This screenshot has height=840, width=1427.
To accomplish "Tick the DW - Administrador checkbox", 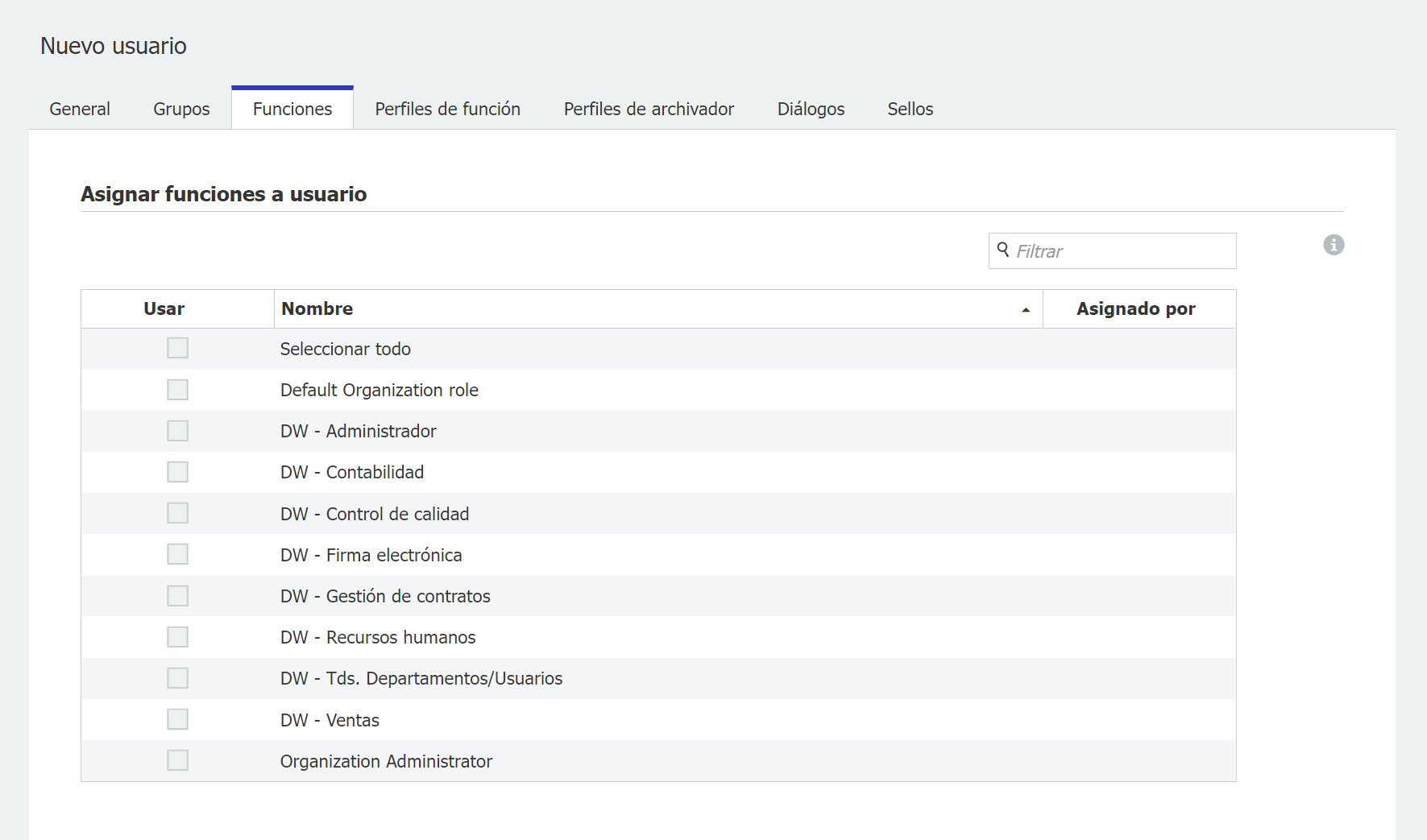I will pos(177,431).
